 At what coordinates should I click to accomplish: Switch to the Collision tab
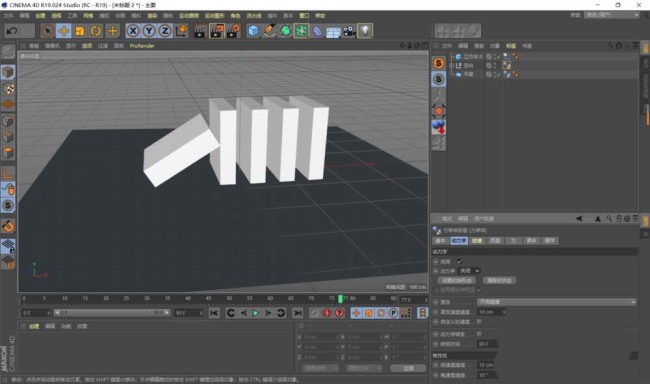click(477, 241)
